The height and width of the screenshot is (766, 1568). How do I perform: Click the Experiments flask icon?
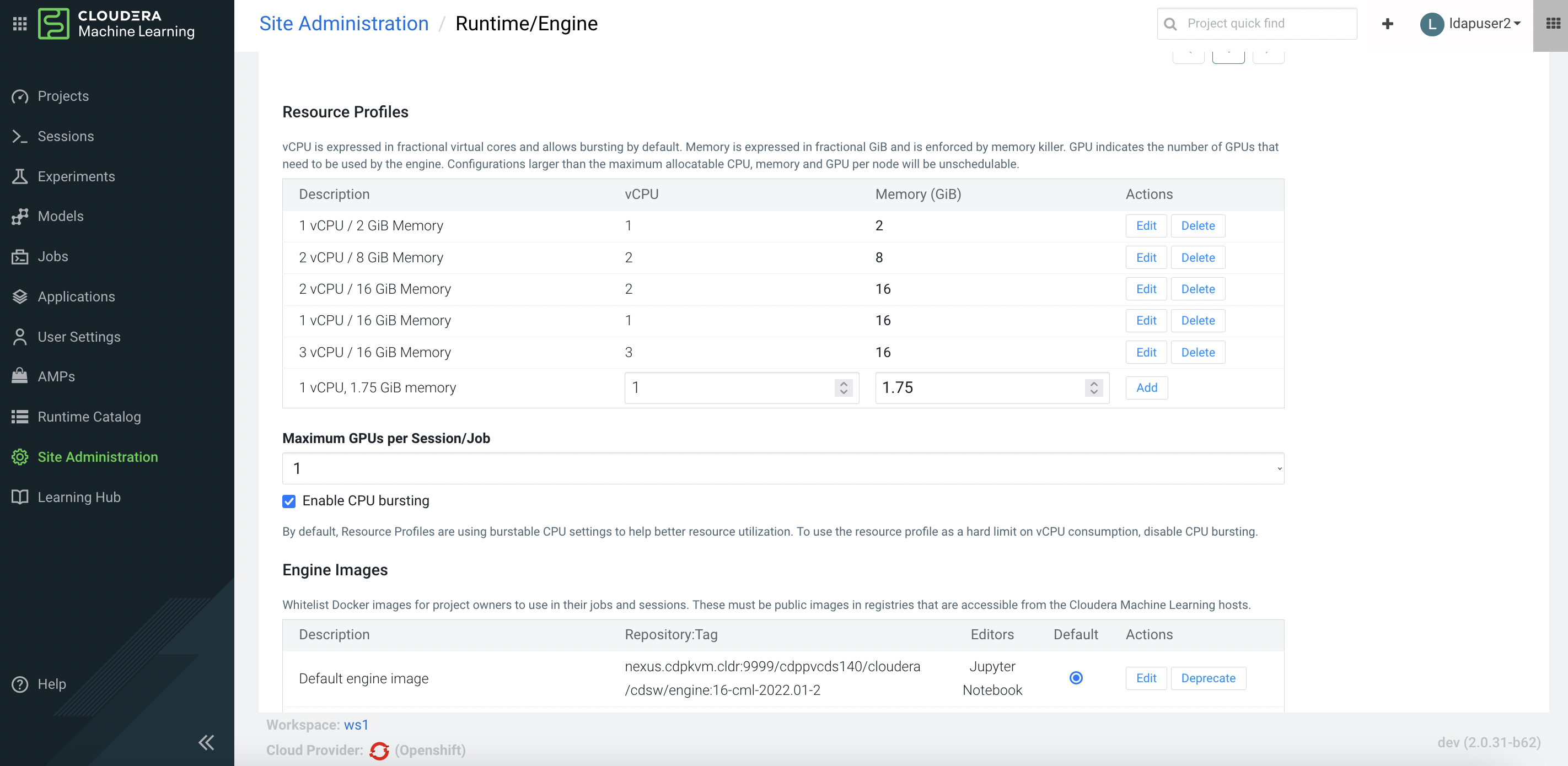(x=20, y=176)
